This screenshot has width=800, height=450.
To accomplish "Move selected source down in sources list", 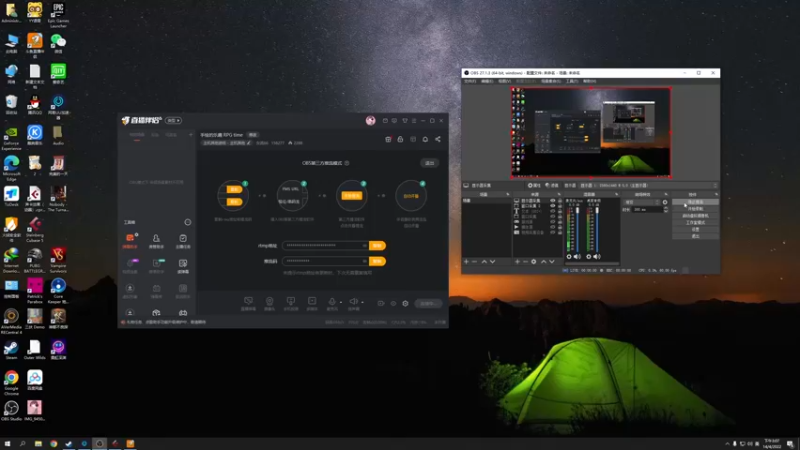I will tap(552, 262).
